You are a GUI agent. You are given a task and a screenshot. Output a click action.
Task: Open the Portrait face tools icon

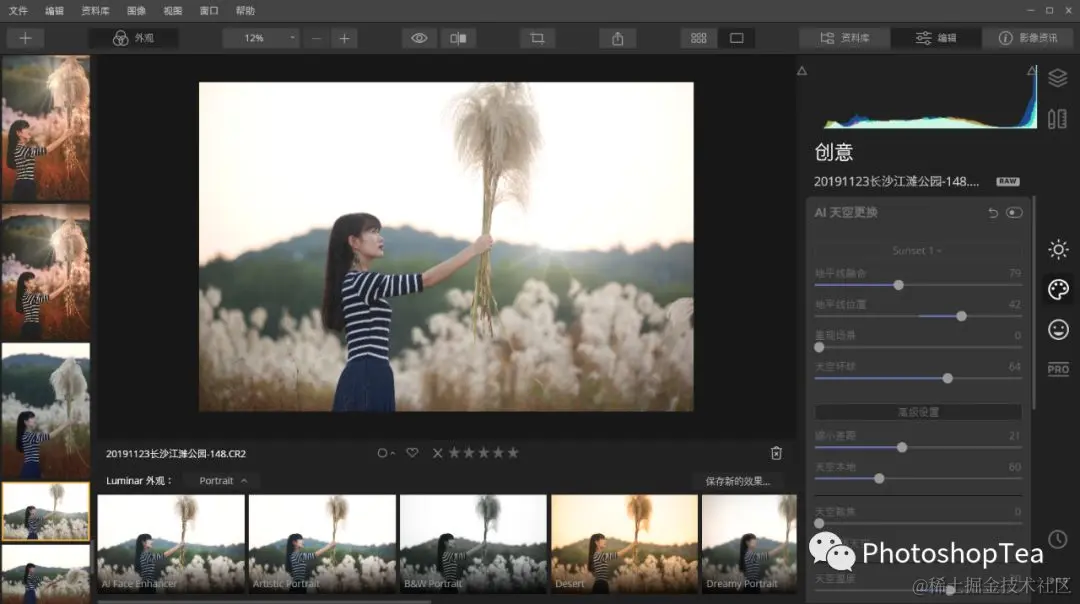1057,329
